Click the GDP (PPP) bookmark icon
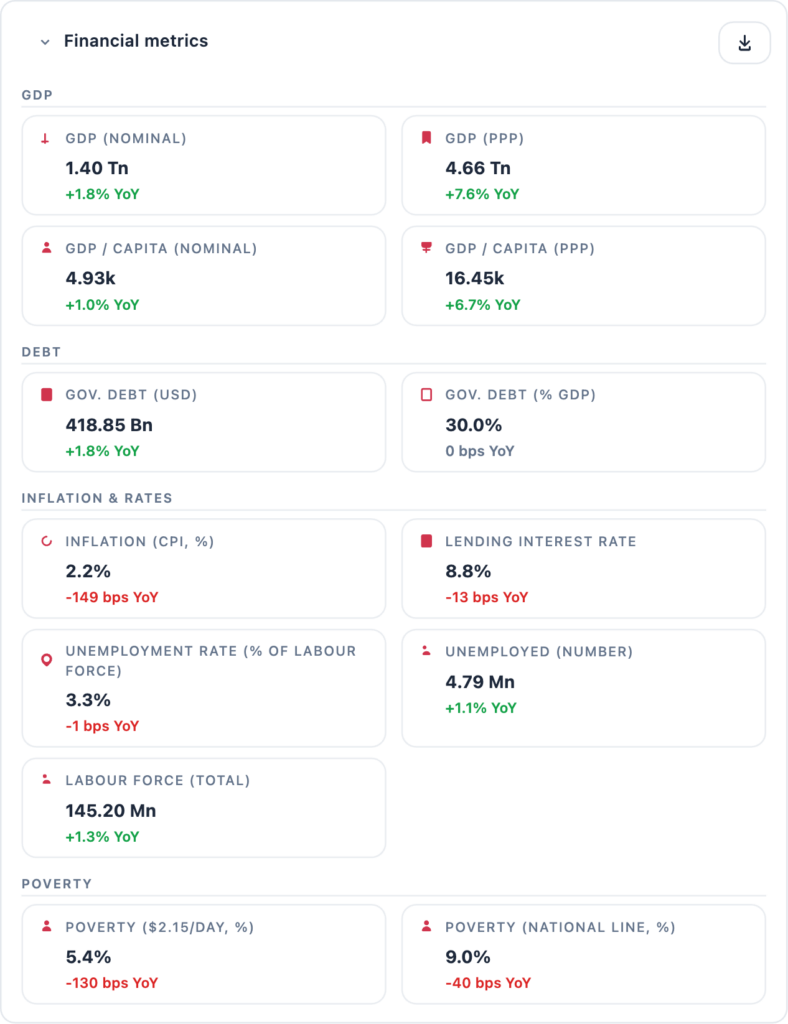Image resolution: width=788 pixels, height=1024 pixels. tap(426, 139)
